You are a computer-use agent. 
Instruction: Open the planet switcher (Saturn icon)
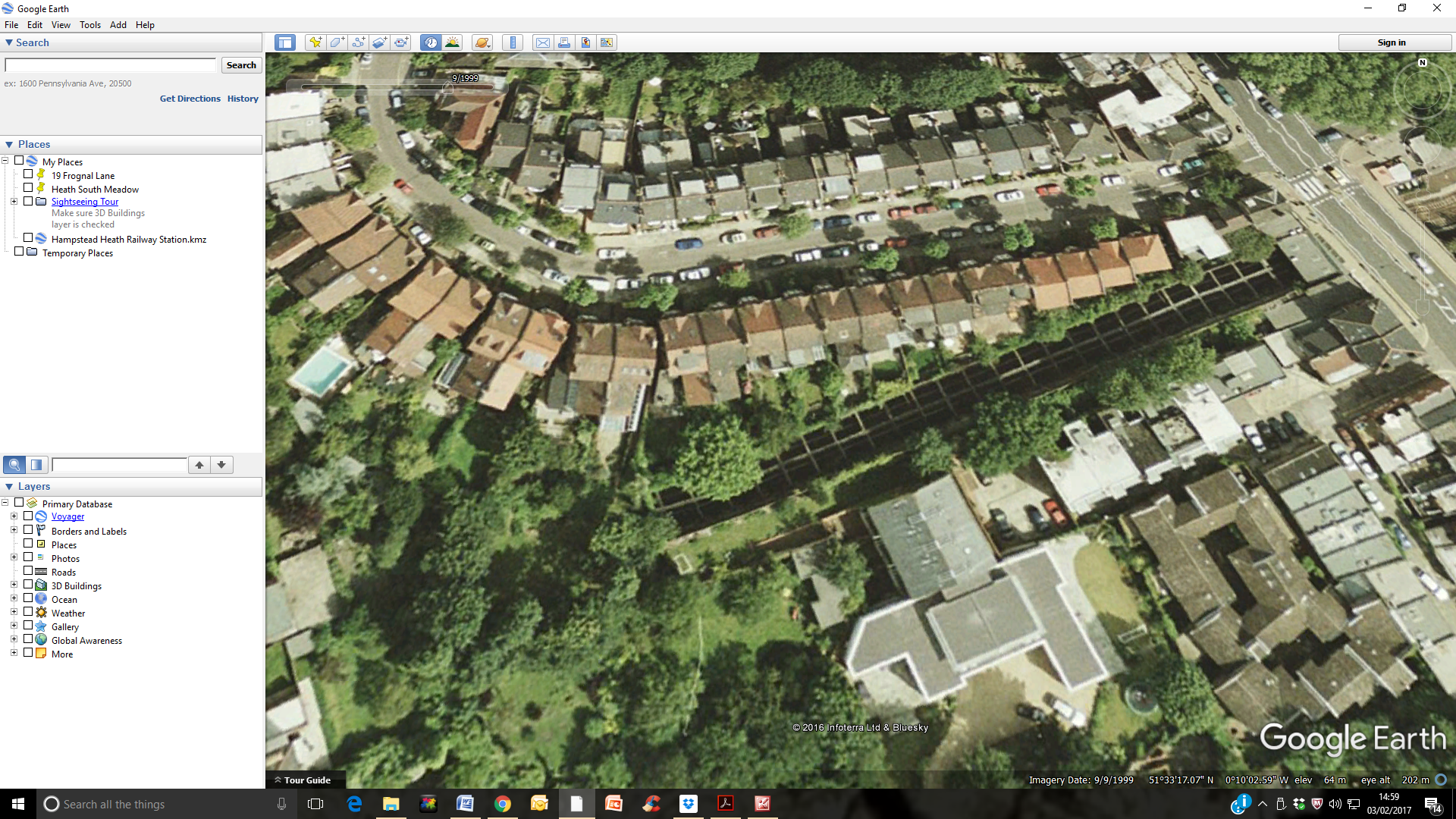[x=482, y=42]
